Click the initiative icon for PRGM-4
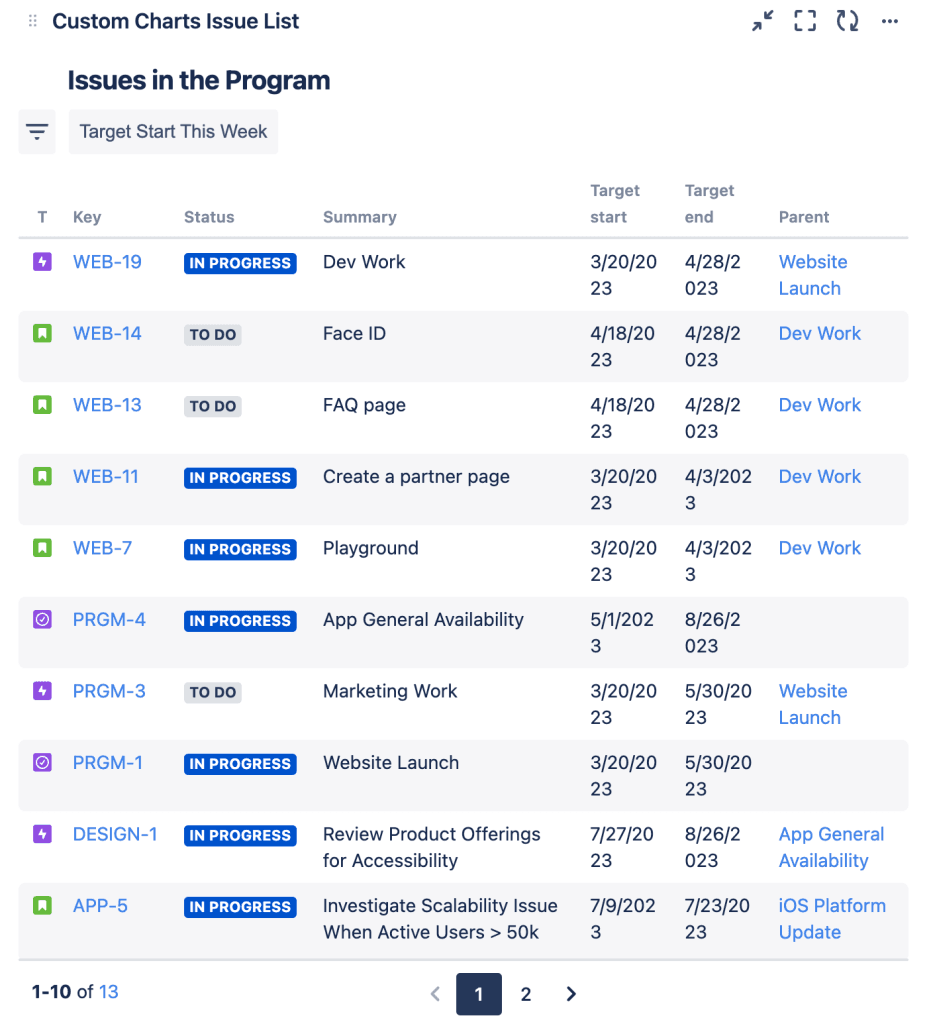Screen dimensions: 931x1024 pos(42,620)
